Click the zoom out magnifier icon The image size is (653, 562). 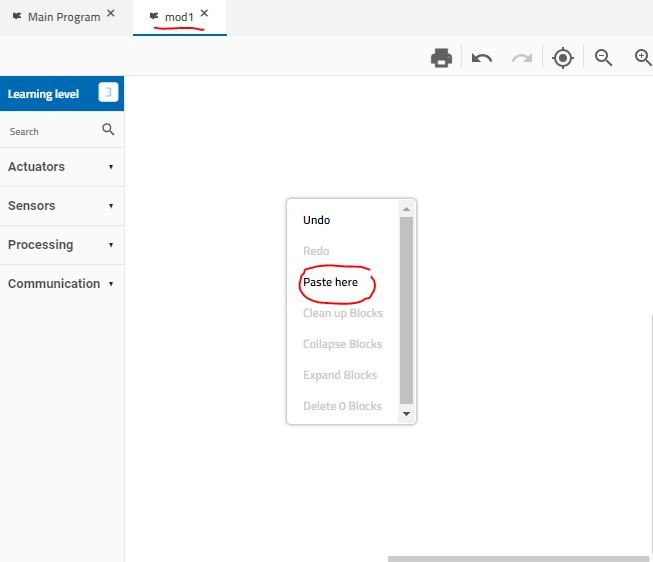603,58
